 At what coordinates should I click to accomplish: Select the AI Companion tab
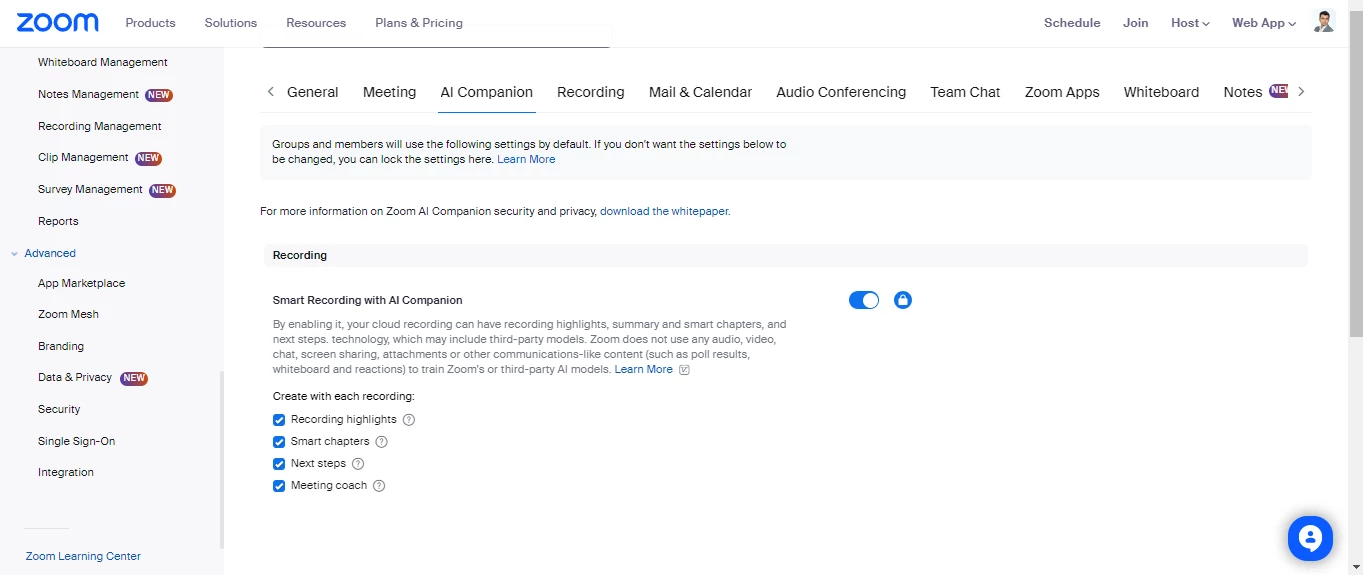click(x=487, y=92)
